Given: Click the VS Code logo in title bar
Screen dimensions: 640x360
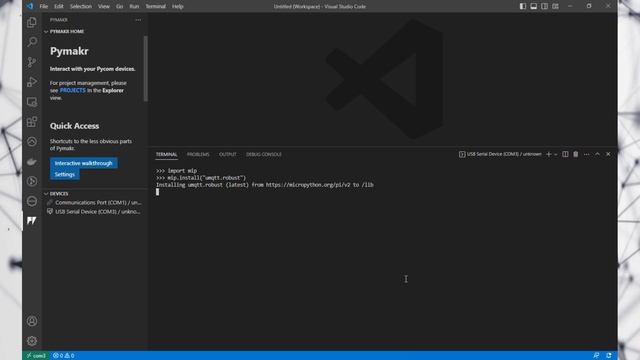Looking at the screenshot, I should pos(29,6).
